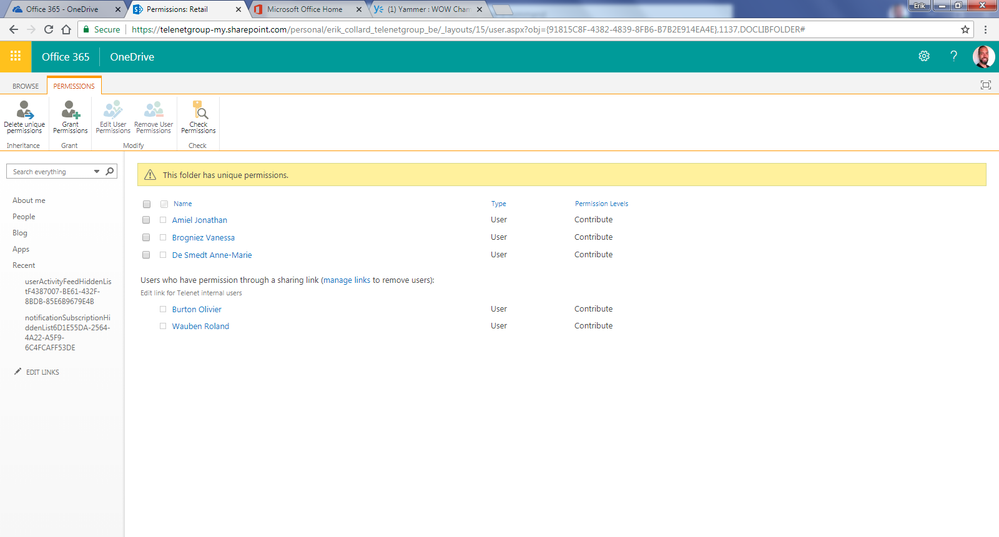Open the notificationSubscriptionHiddenList recent item
This screenshot has width=999, height=537.
point(68,333)
